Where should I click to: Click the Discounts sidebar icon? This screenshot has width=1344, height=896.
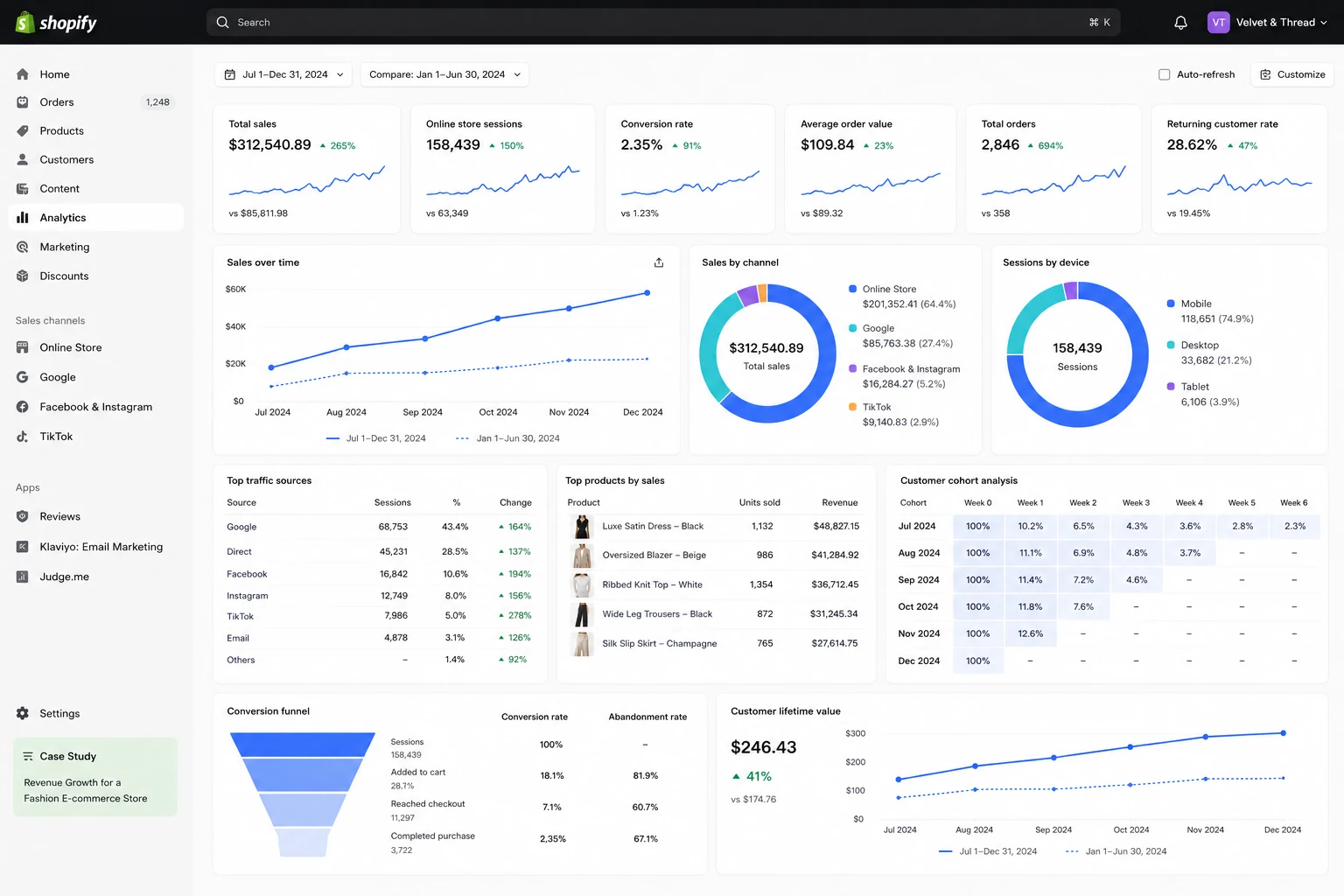pyautogui.click(x=23, y=276)
